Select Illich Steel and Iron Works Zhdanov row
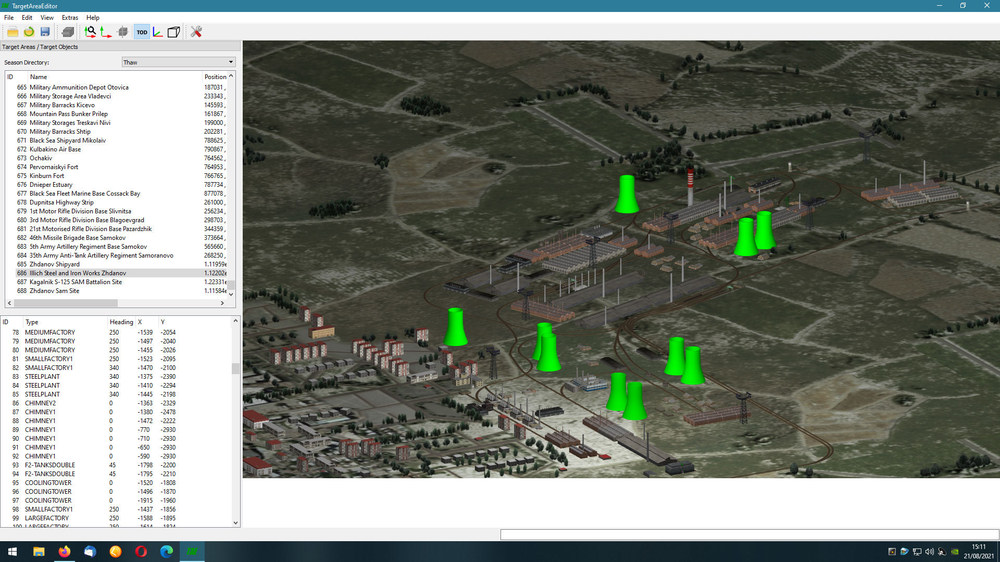1000x562 pixels. tap(120, 273)
